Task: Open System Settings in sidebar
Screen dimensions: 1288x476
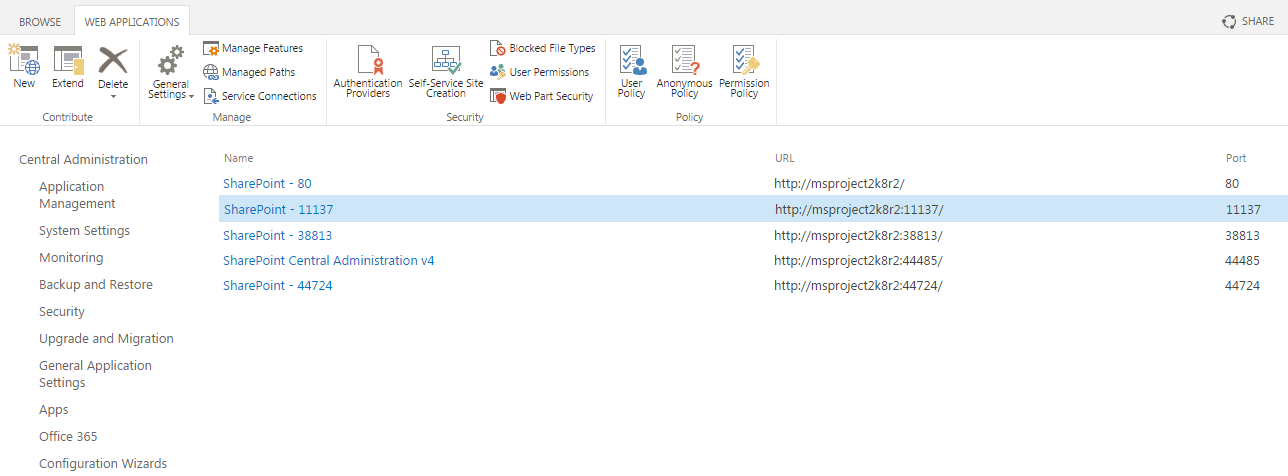Action: click(x=84, y=230)
